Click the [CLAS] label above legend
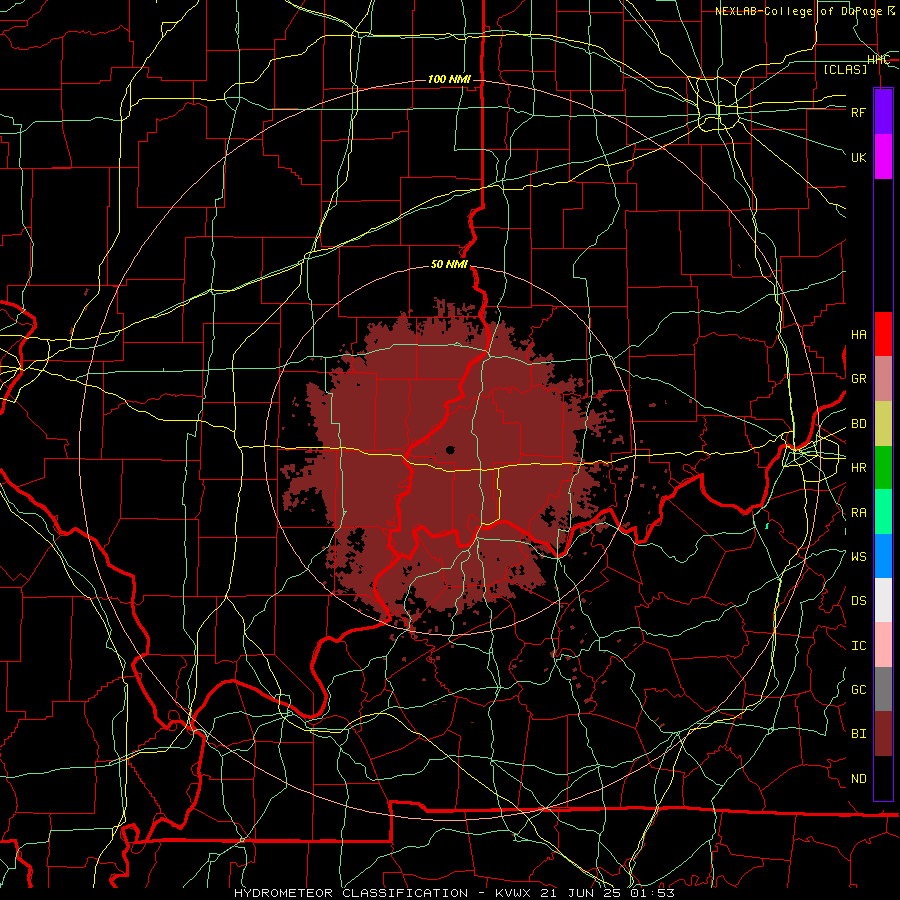Viewport: 900px width, 900px height. point(845,69)
